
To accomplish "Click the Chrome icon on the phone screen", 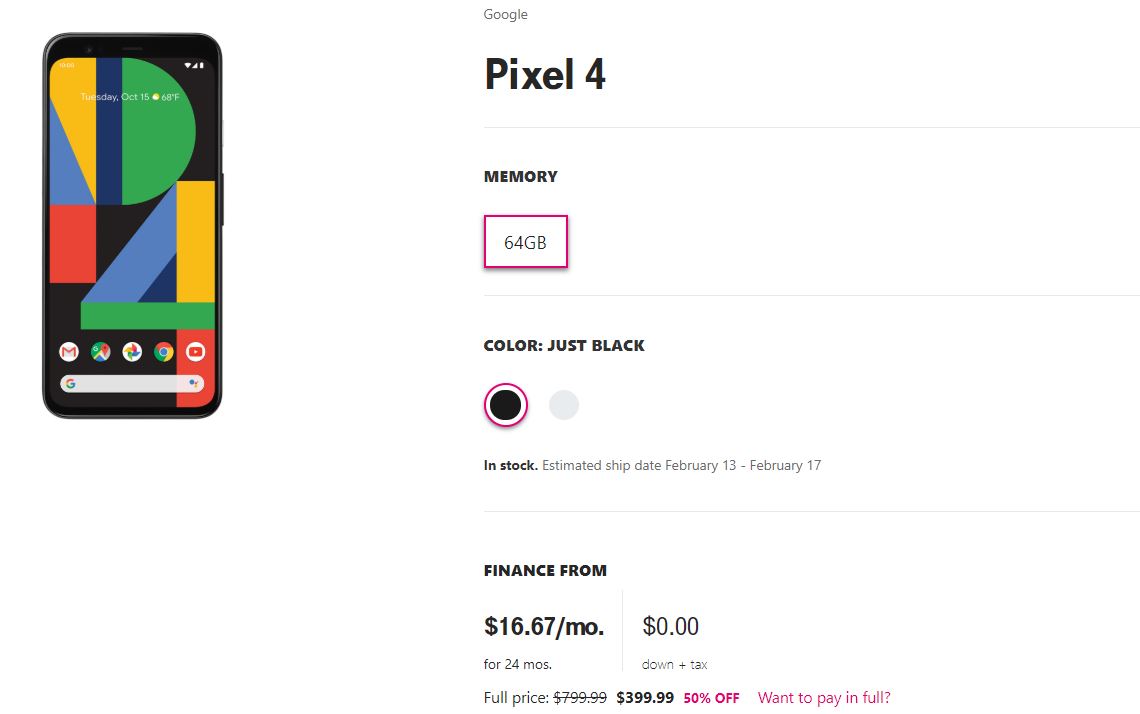I will [x=164, y=352].
